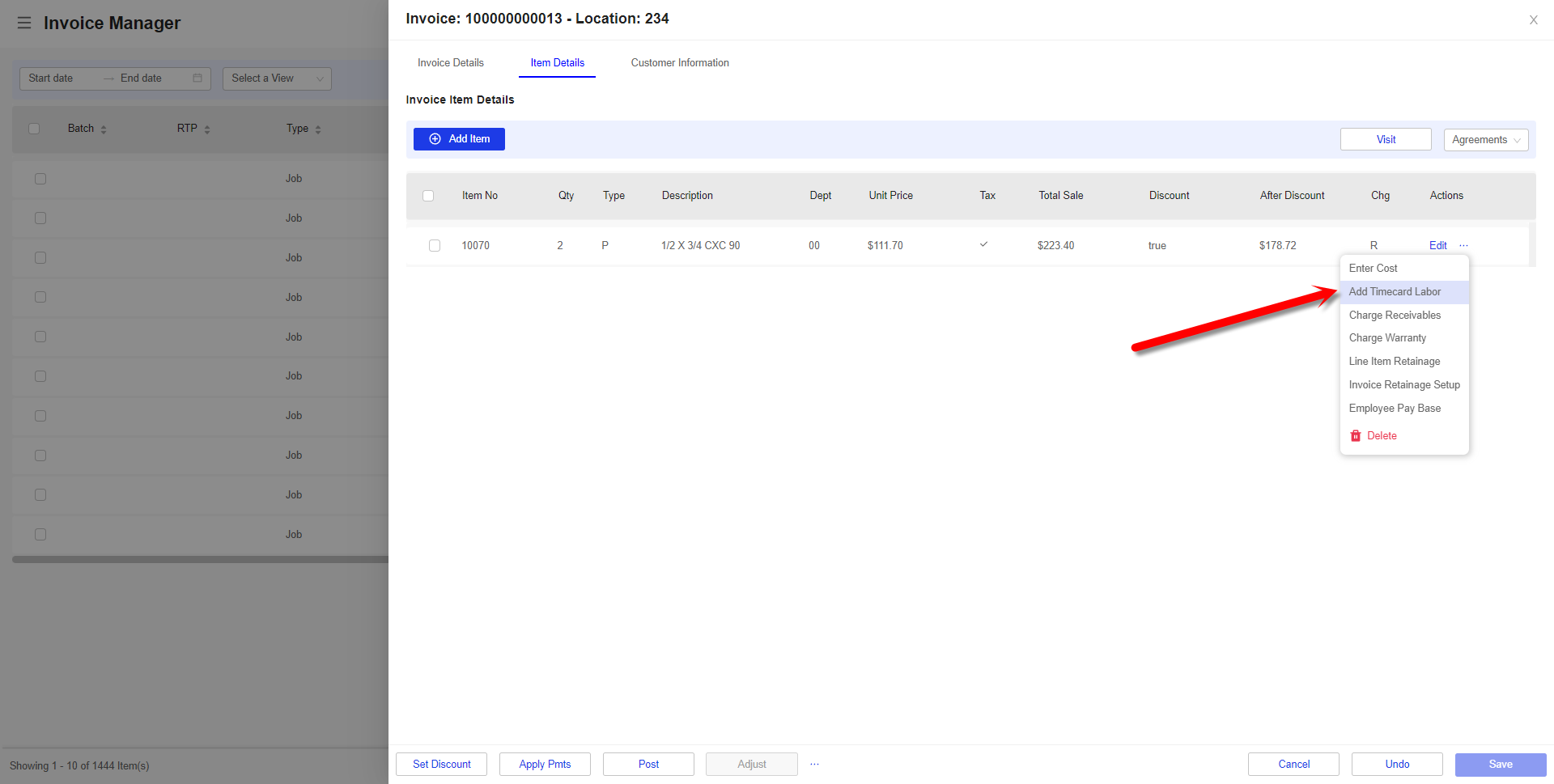Click the Edit link for item 10070
The image size is (1554, 784).
[x=1437, y=245]
